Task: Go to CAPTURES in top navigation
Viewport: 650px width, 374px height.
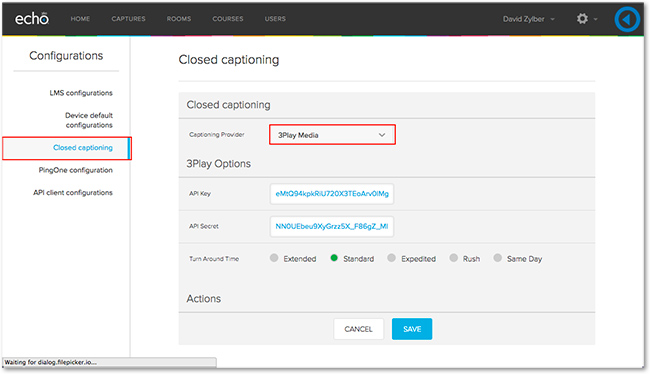Action: point(129,19)
